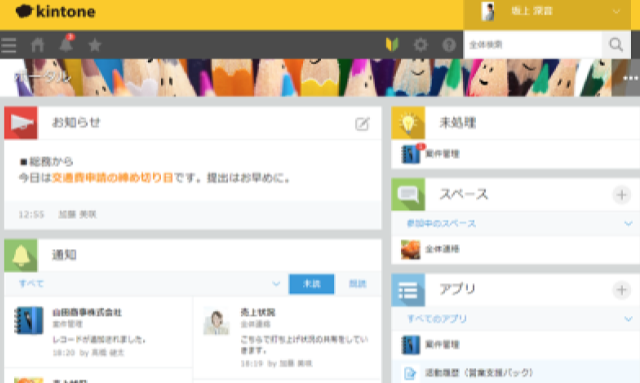The height and width of the screenshot is (383, 640).
Task: Click the 全体連絡 space thumbnail
Action: coord(411,249)
